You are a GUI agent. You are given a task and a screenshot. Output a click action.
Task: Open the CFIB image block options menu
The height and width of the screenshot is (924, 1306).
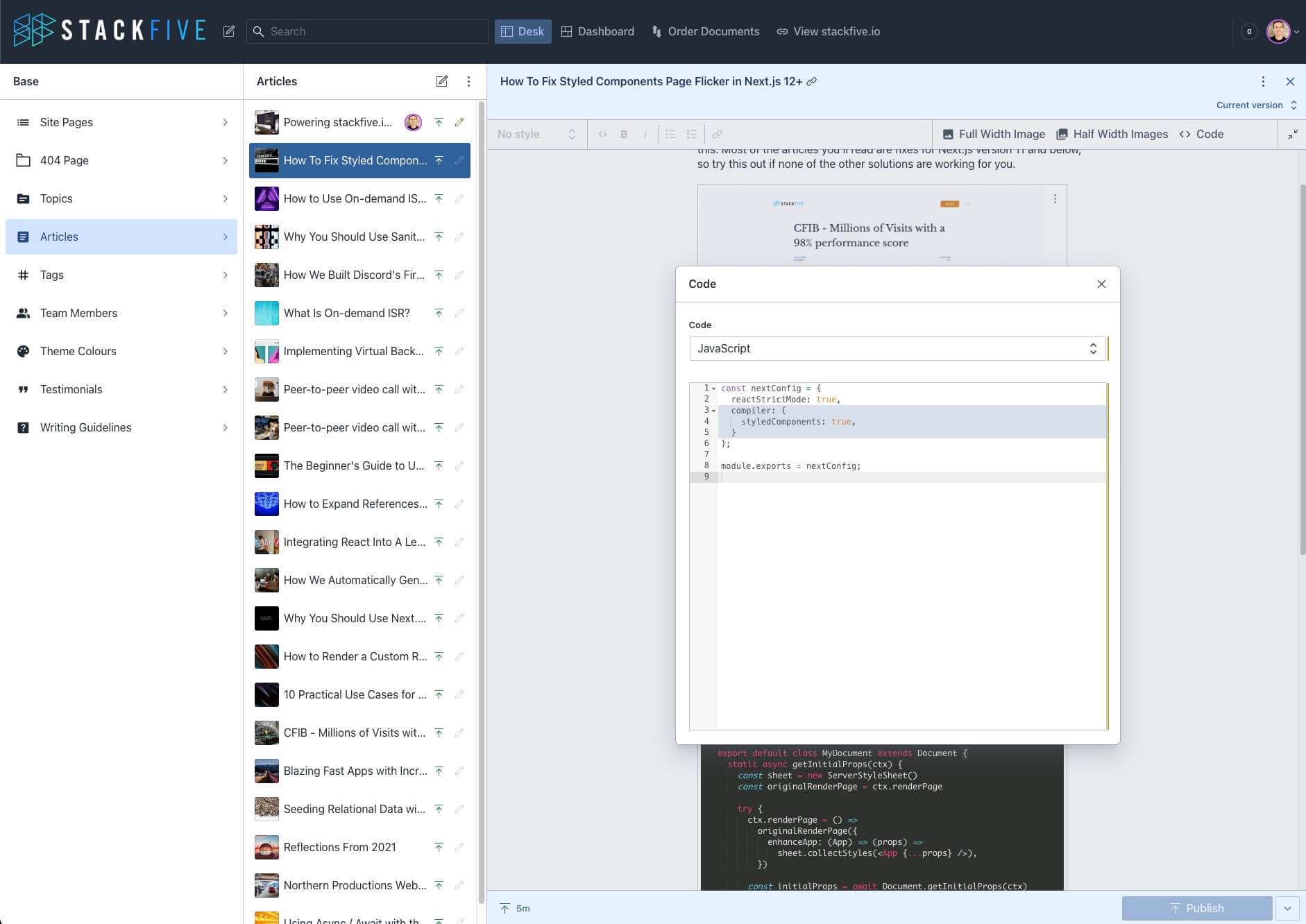1055,199
